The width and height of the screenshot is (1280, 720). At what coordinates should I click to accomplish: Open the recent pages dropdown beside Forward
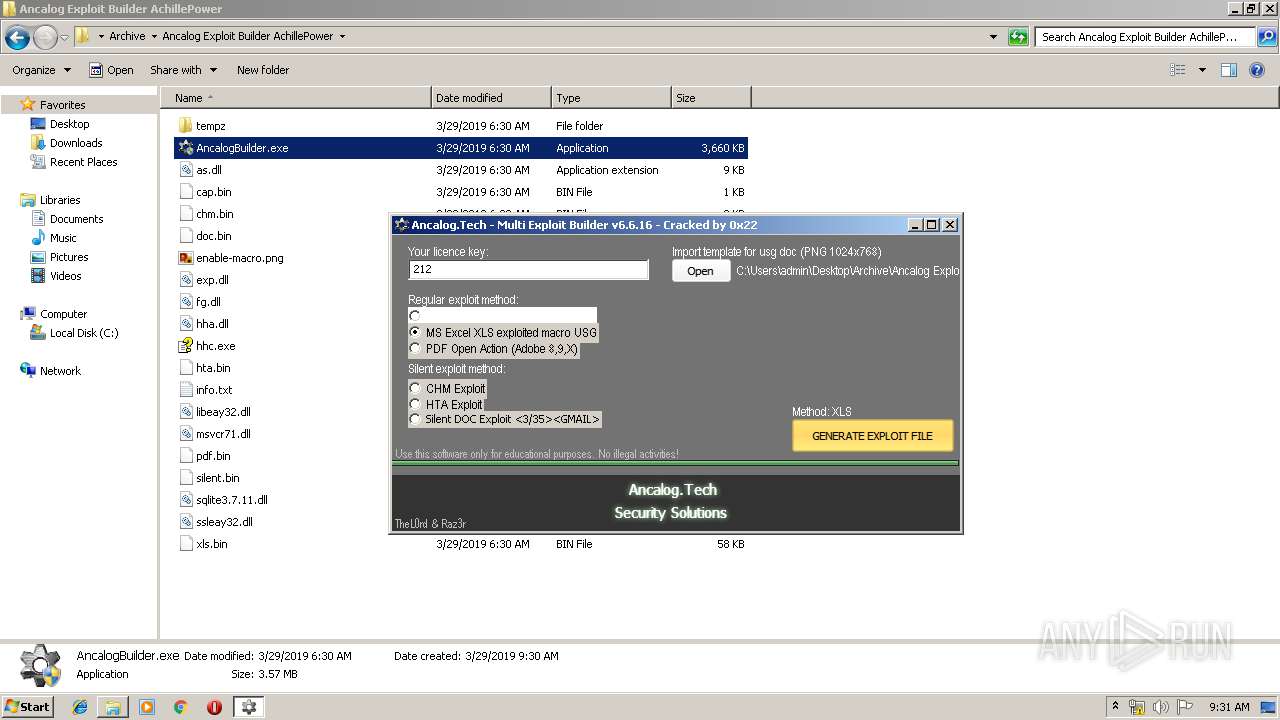click(x=64, y=38)
